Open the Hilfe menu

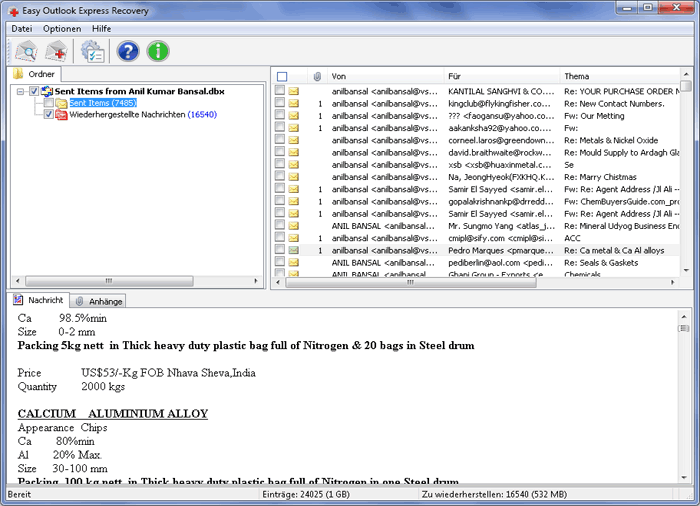tap(101, 29)
